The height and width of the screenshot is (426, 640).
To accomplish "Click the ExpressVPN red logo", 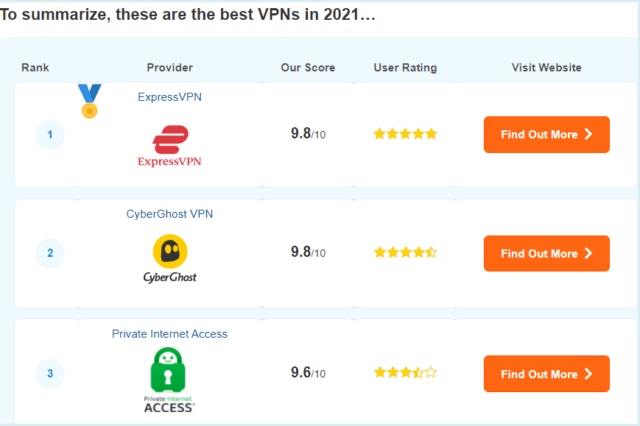I will [x=169, y=146].
